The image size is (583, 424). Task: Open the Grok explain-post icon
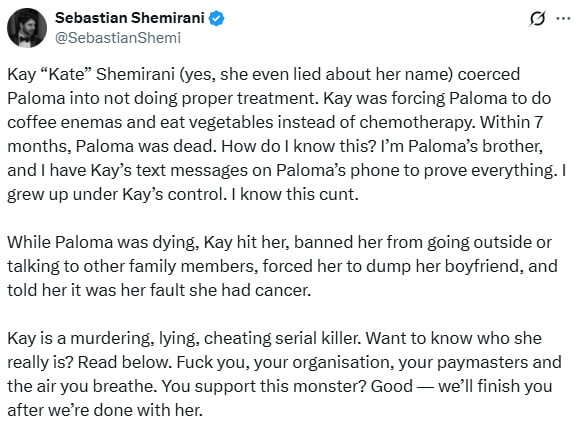point(537,19)
